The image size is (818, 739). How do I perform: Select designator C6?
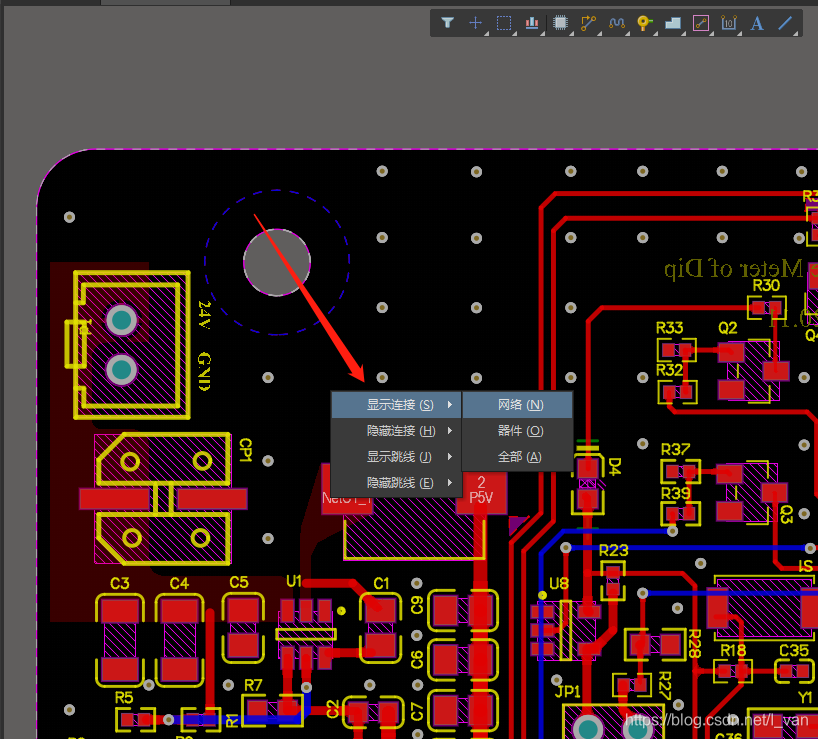click(x=417, y=660)
